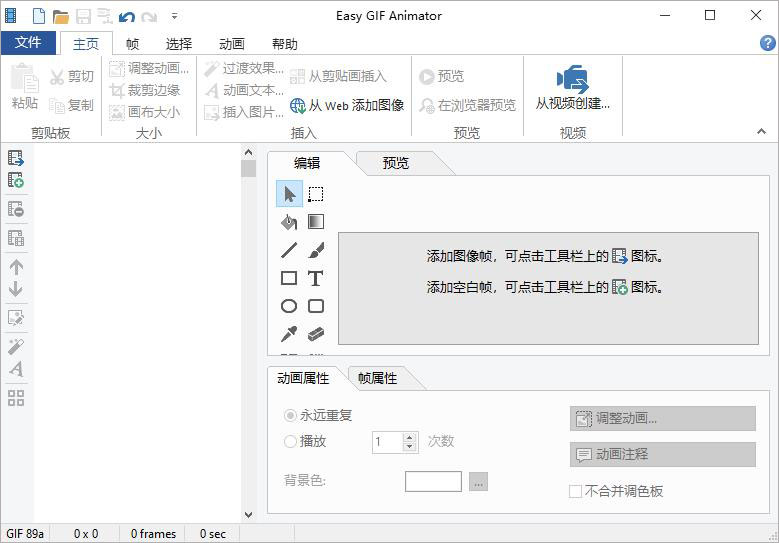
Task: Open a file with the folder icon
Action: (x=61, y=16)
